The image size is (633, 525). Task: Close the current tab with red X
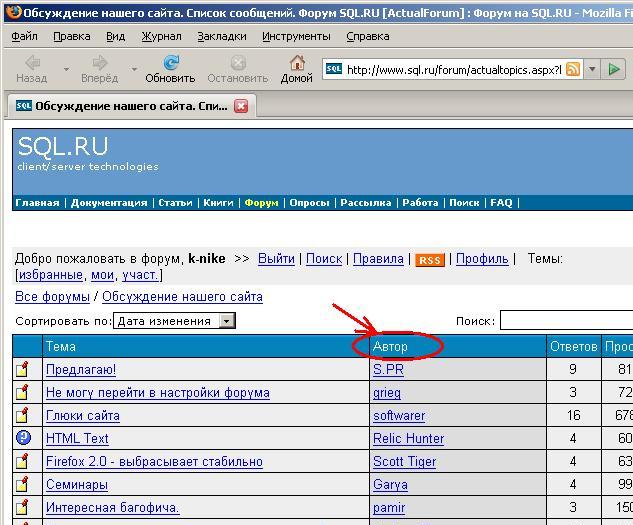coord(241,106)
